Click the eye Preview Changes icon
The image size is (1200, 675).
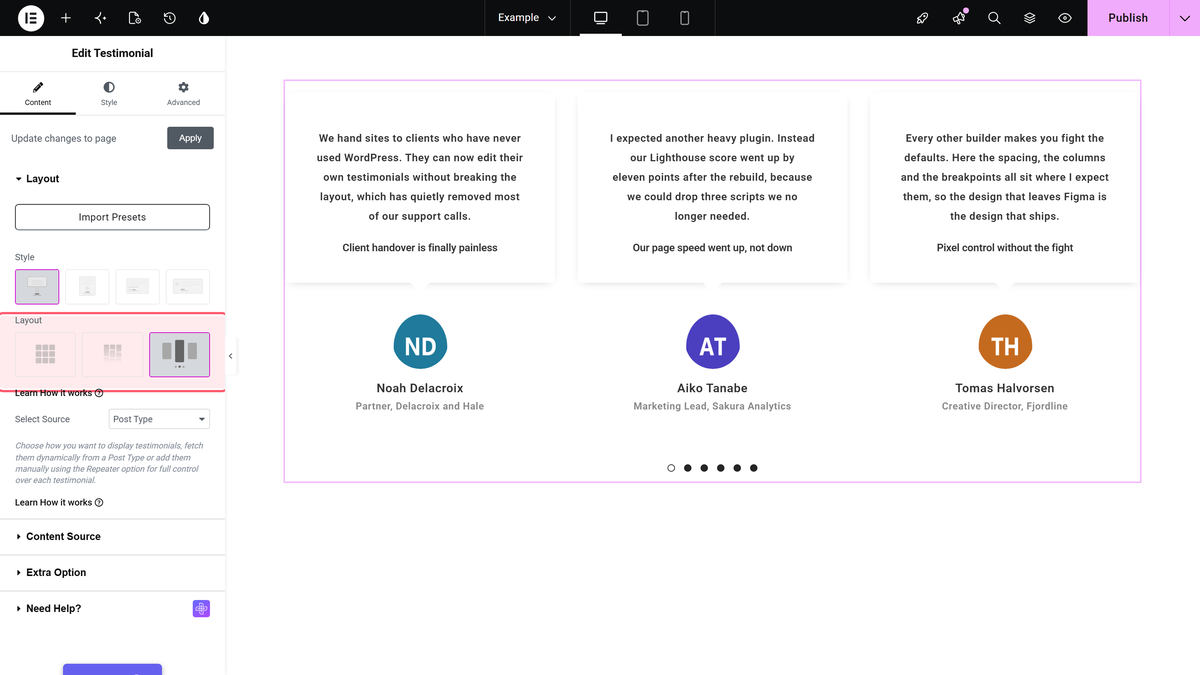click(1065, 18)
